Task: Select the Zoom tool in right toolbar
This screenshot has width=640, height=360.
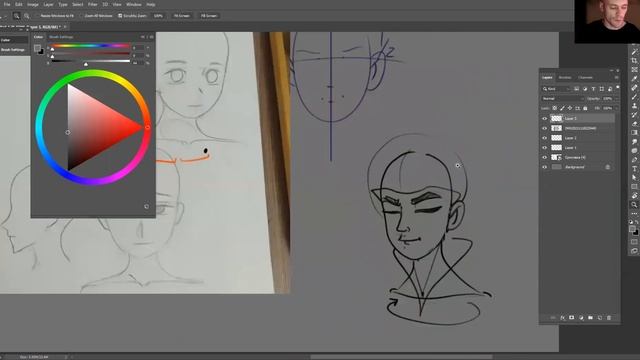Action: click(x=634, y=204)
